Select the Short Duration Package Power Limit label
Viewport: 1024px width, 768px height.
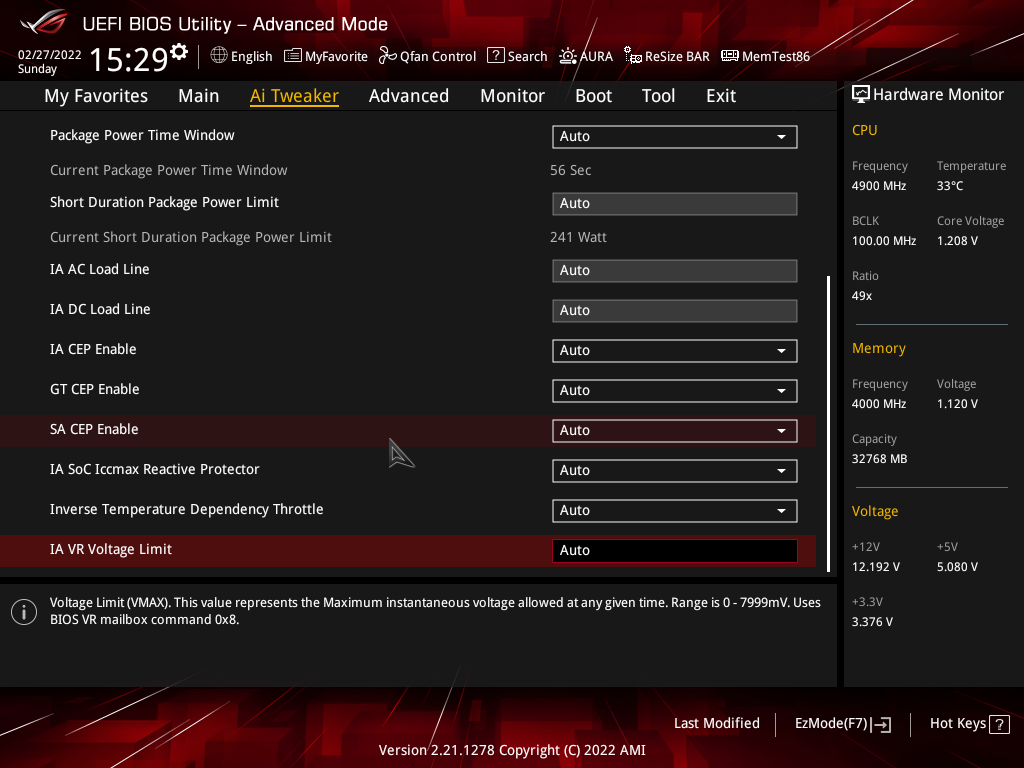coord(165,202)
